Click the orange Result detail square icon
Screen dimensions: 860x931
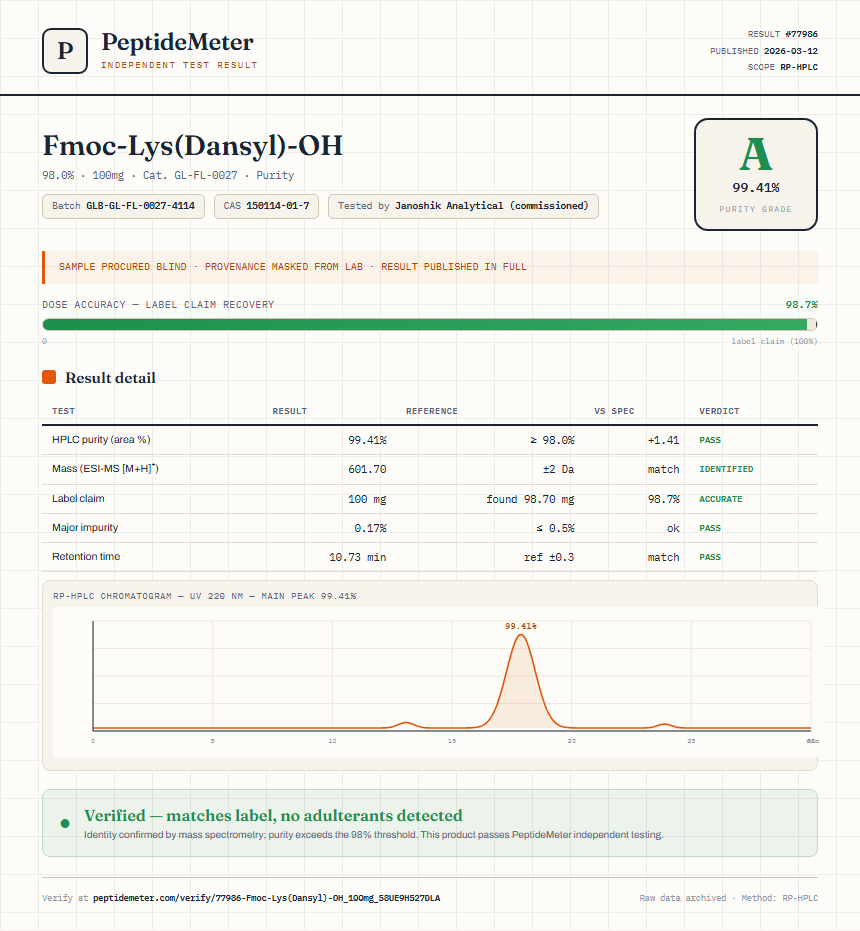[x=49, y=377]
